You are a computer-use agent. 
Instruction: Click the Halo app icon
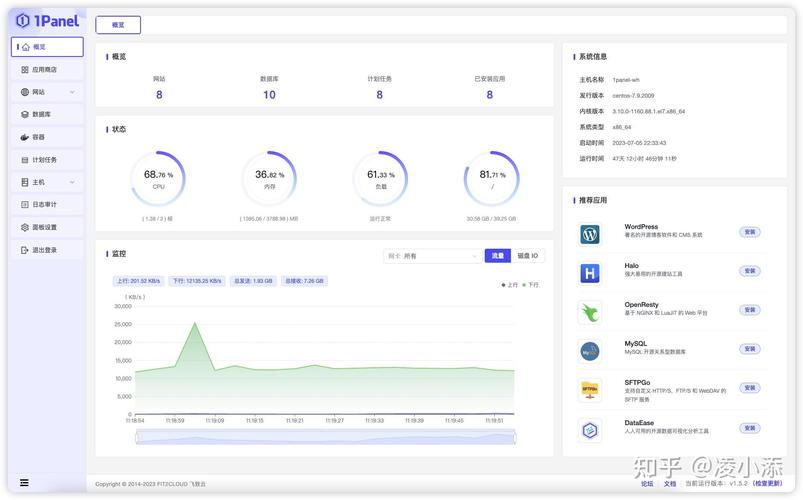click(x=589, y=274)
